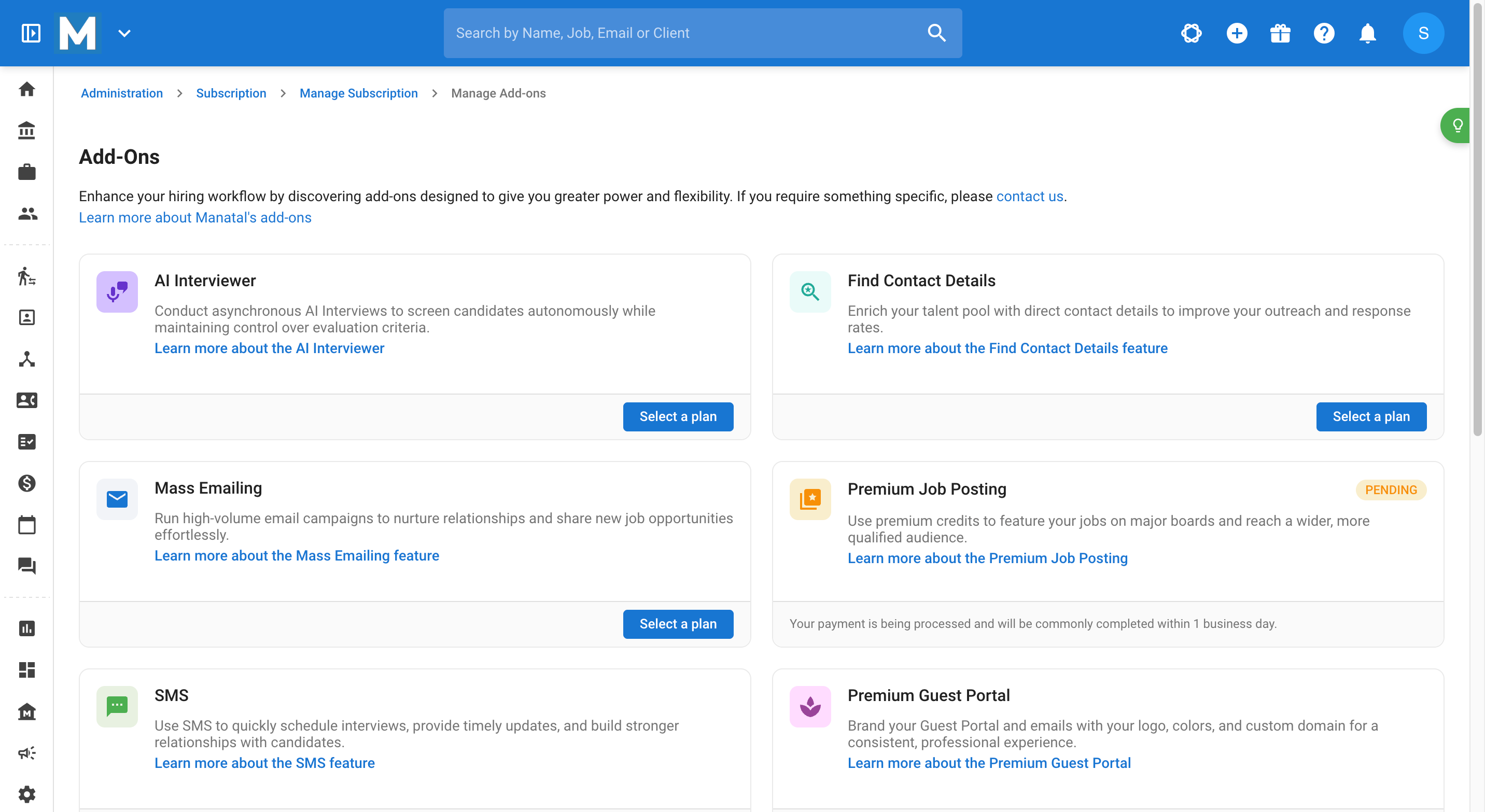This screenshot has width=1485, height=812.
Task: Open the gear administration sidebar icon
Action: point(27,794)
